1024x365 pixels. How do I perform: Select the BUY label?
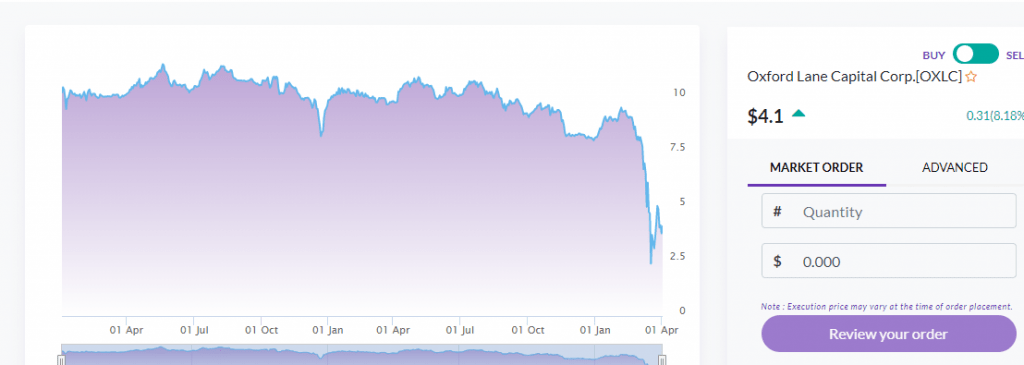coord(933,56)
